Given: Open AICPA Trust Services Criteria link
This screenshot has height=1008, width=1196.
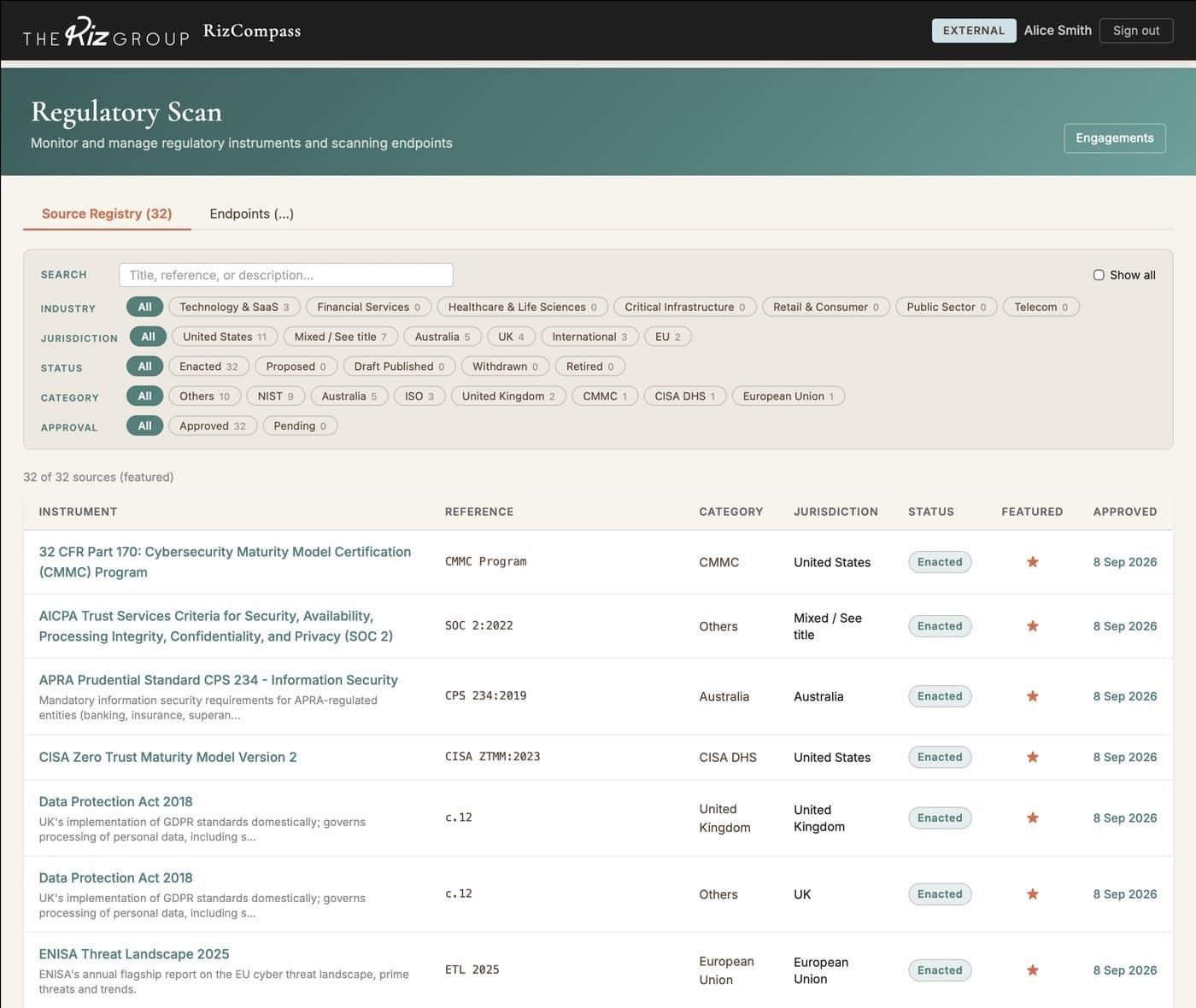Looking at the screenshot, I should [x=216, y=626].
